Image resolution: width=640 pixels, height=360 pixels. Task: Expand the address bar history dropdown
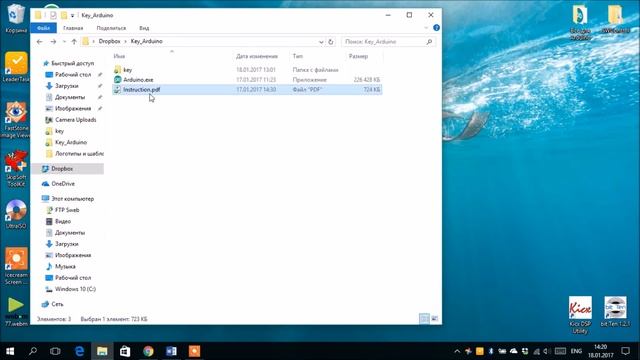pos(321,42)
